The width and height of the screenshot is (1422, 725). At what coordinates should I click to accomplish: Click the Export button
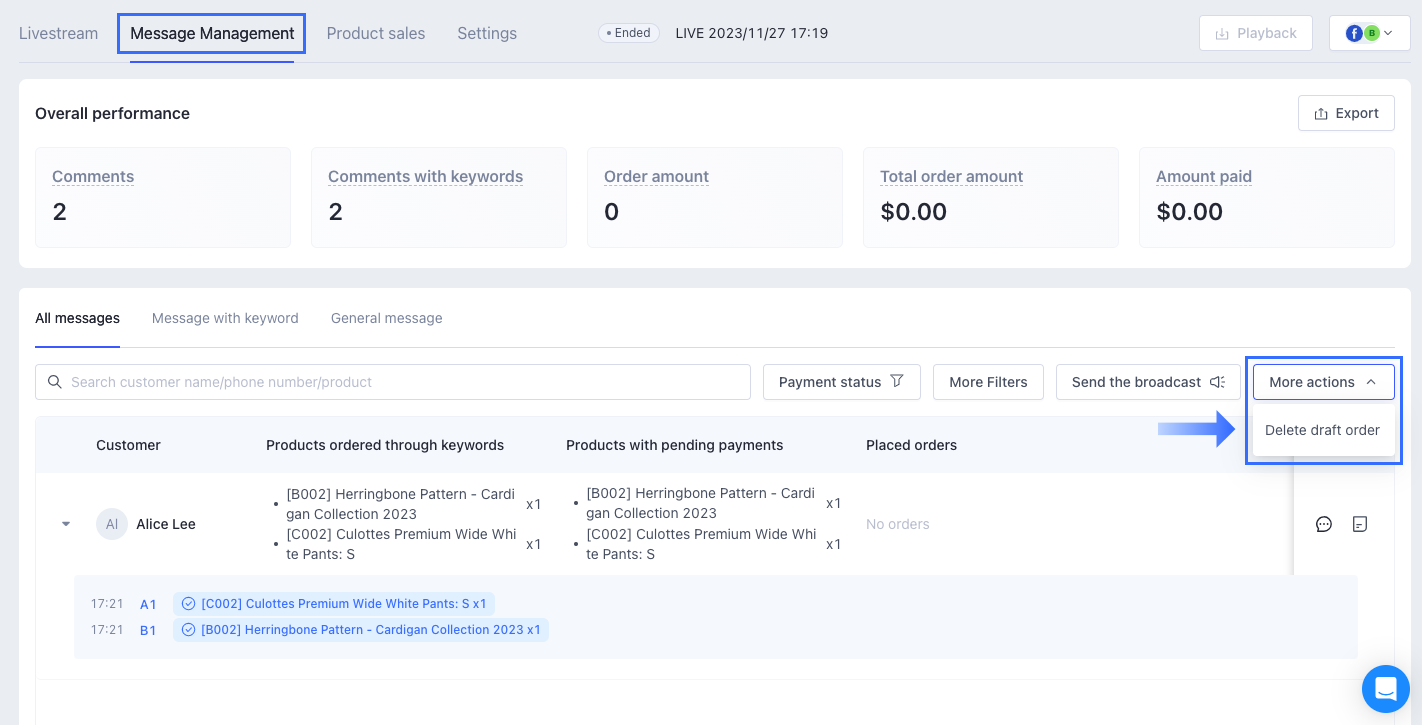(1346, 113)
